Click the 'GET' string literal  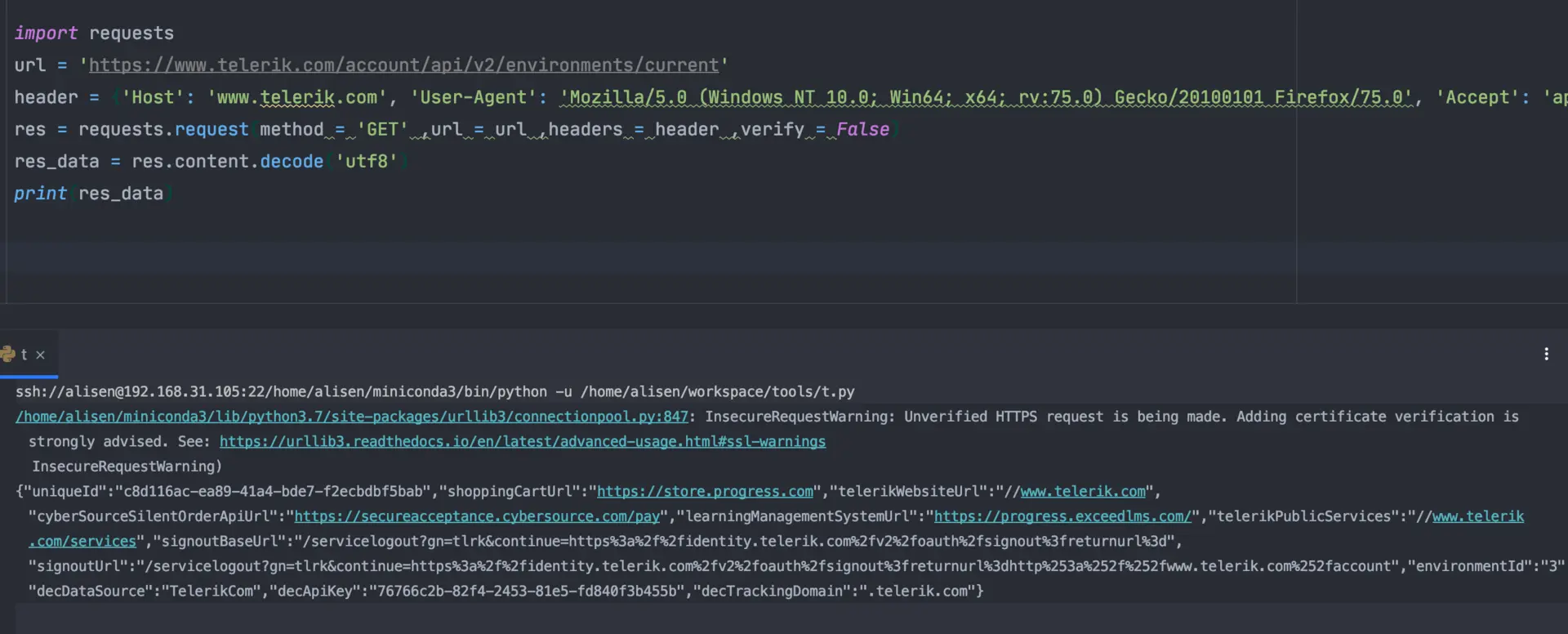click(382, 129)
